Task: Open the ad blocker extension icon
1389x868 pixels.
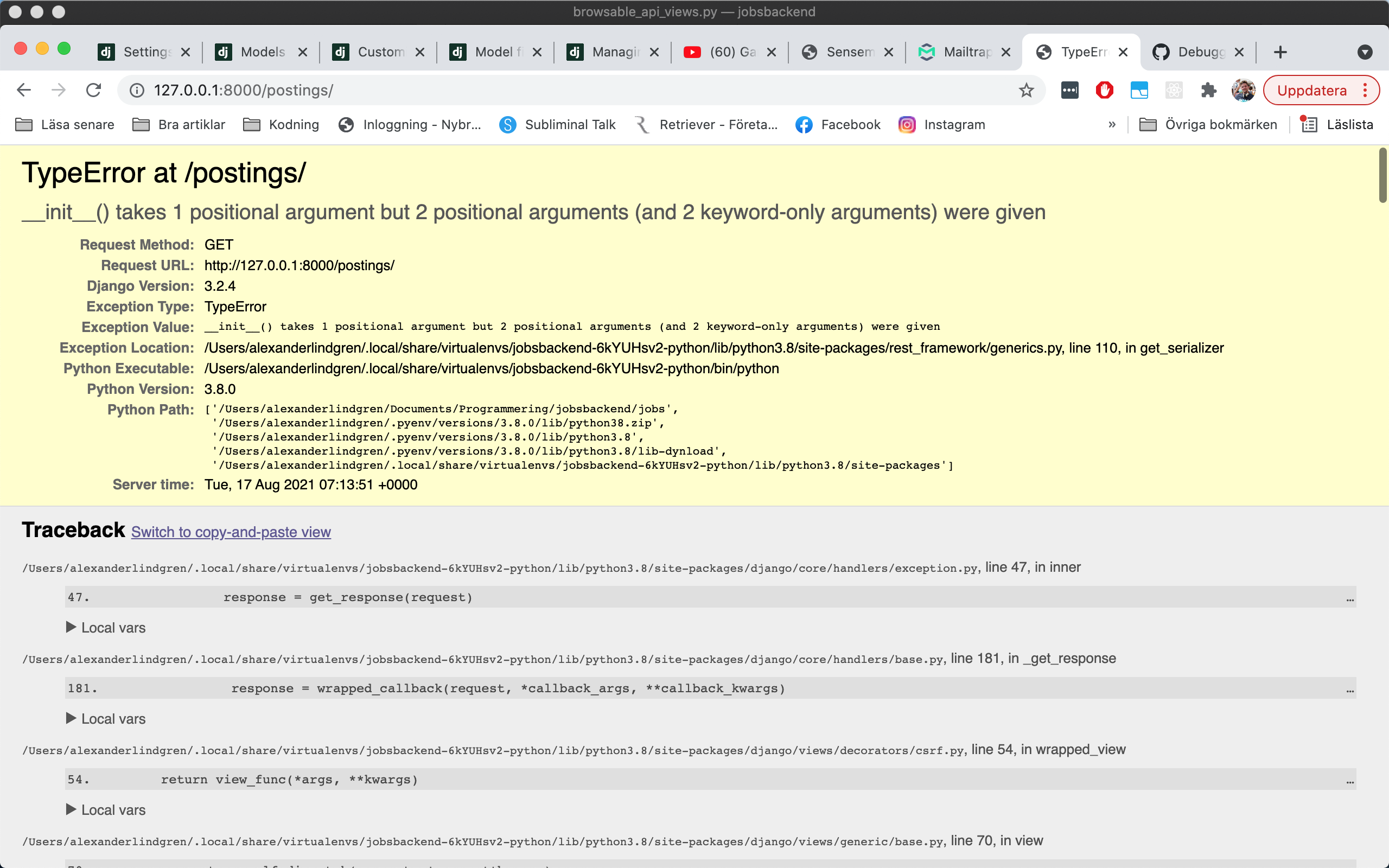Action: click(x=1104, y=90)
